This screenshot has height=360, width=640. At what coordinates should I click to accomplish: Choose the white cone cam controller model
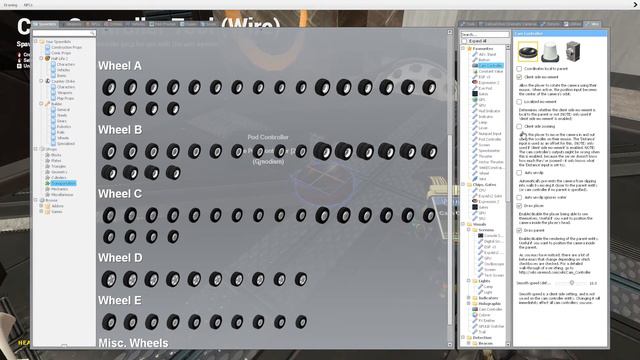[x=550, y=52]
